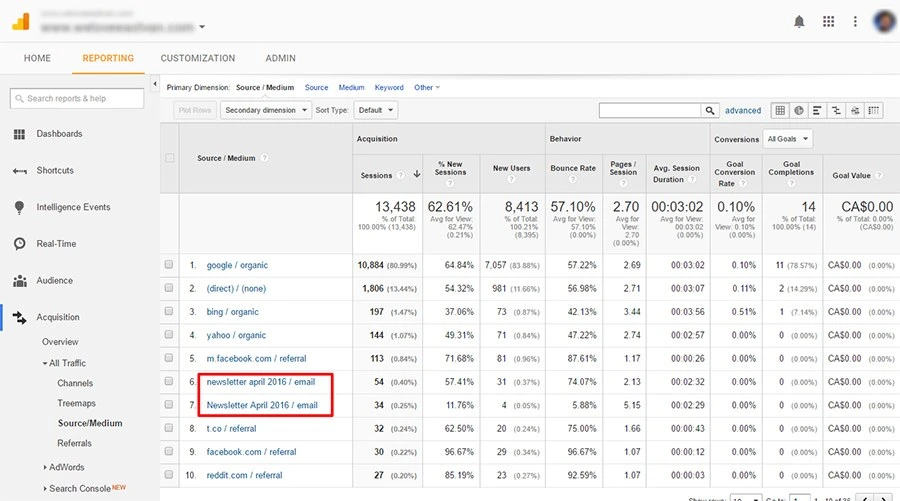Viewport: 900px width, 501px height.
Task: Sort by the Bounce Rate column header
Action: tap(573, 168)
